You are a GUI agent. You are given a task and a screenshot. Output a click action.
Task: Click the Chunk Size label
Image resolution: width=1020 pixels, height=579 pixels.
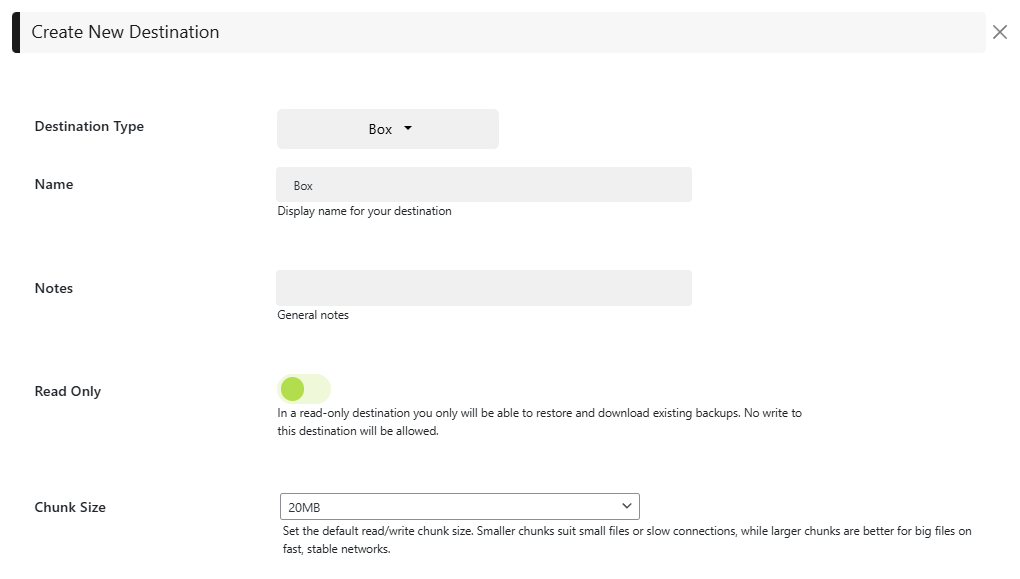point(70,507)
